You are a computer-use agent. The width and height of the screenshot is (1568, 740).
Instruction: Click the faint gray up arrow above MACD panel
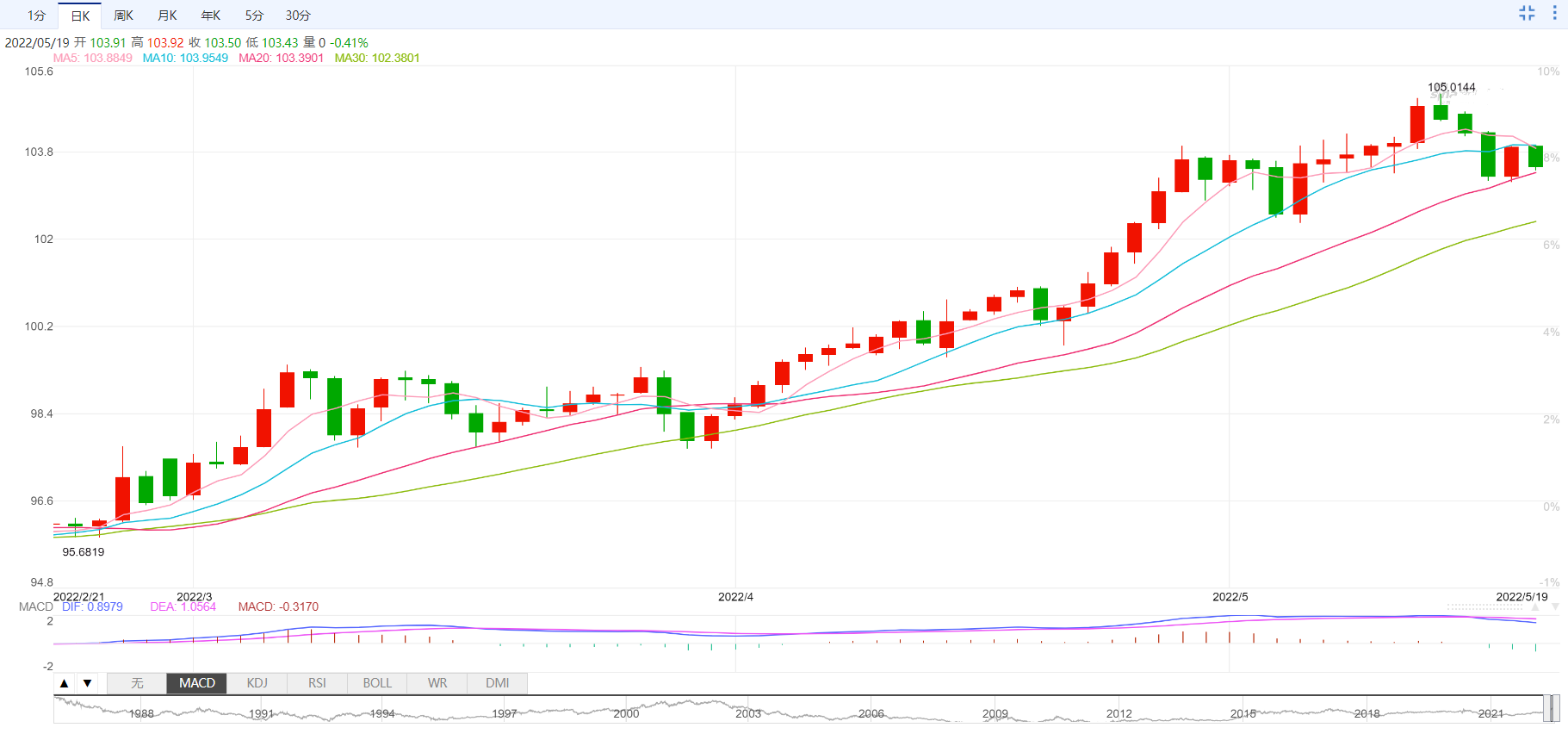pos(1534,606)
